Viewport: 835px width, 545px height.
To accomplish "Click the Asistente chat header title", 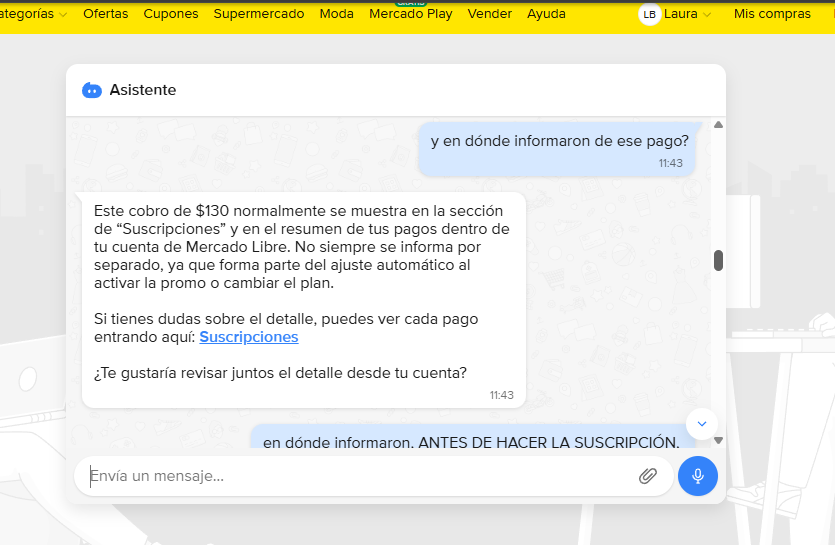I will click(x=143, y=90).
